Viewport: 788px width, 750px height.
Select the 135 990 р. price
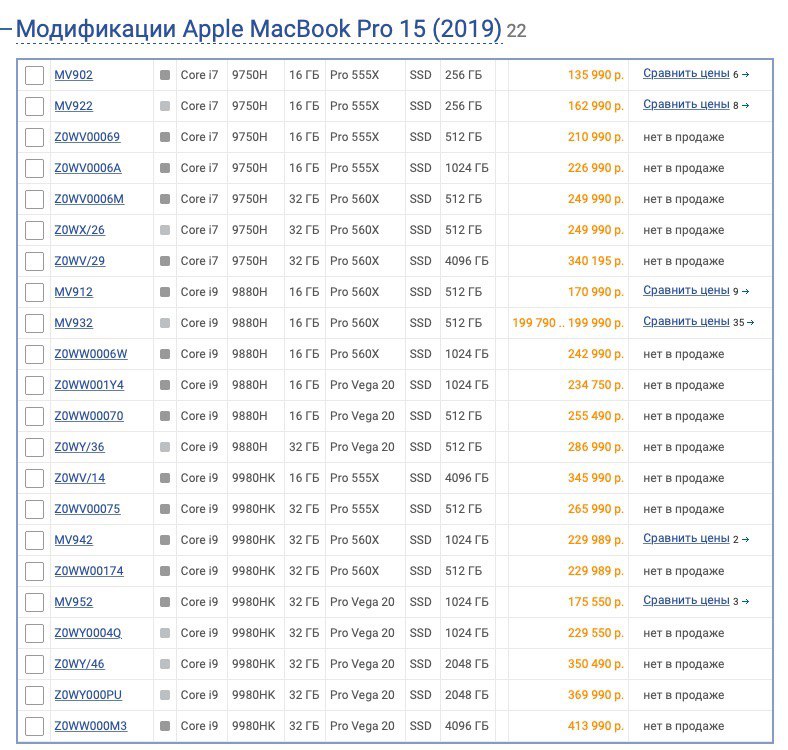596,75
